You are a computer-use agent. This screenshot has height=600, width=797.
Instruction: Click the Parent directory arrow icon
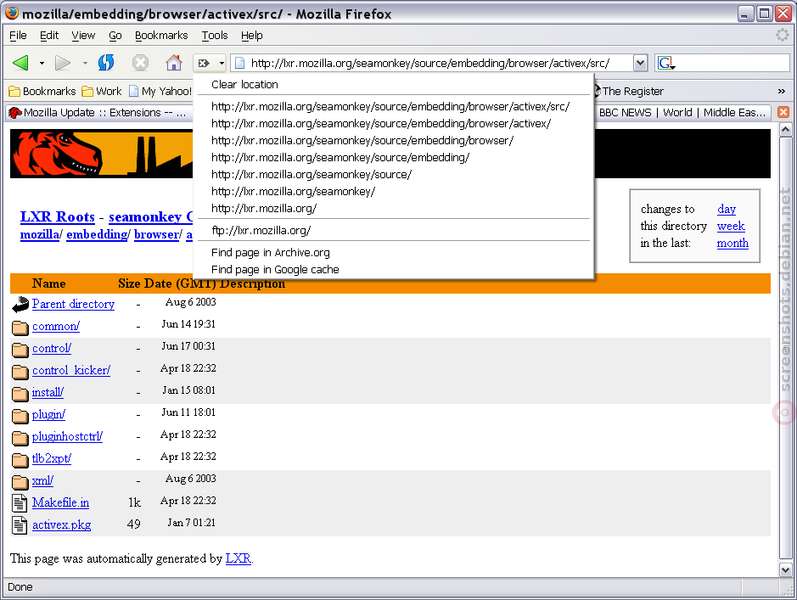20,305
